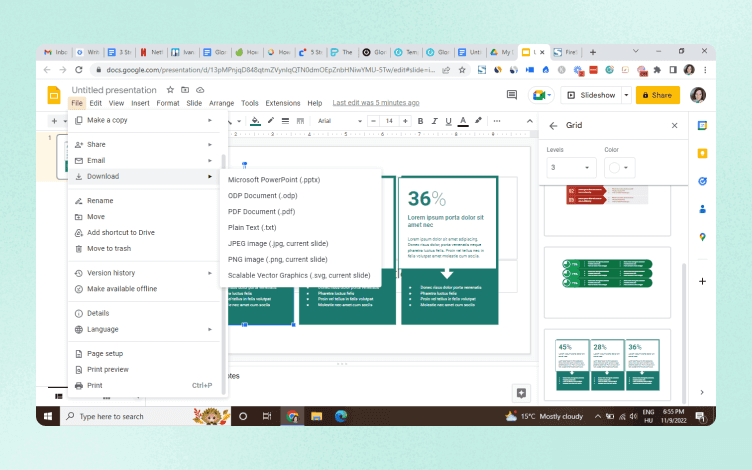Download as PDF Document (.pdf)
752x470 pixels.
(300, 212)
